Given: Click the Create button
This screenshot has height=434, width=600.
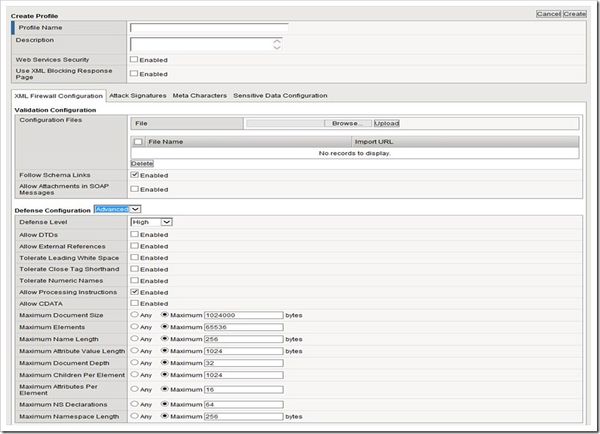Looking at the screenshot, I should [x=575, y=14].
